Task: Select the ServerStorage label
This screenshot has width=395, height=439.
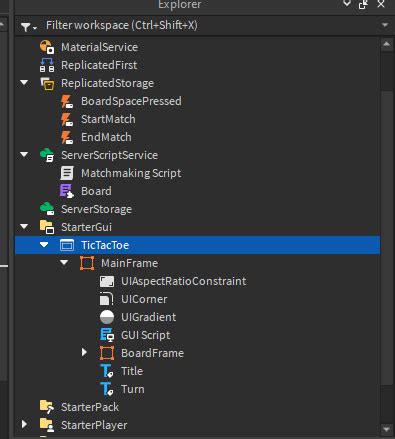Action: [x=96, y=209]
